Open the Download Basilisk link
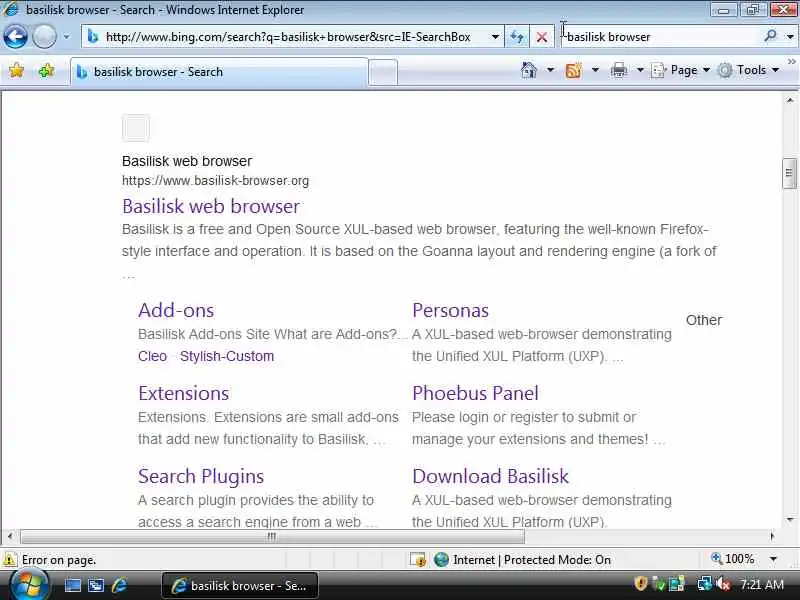 click(490, 477)
